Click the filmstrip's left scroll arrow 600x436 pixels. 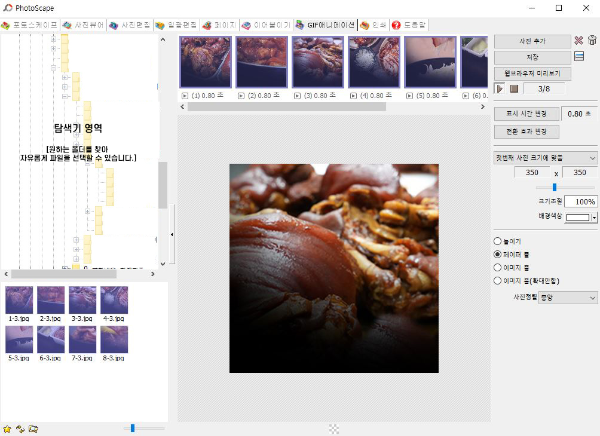(183, 107)
